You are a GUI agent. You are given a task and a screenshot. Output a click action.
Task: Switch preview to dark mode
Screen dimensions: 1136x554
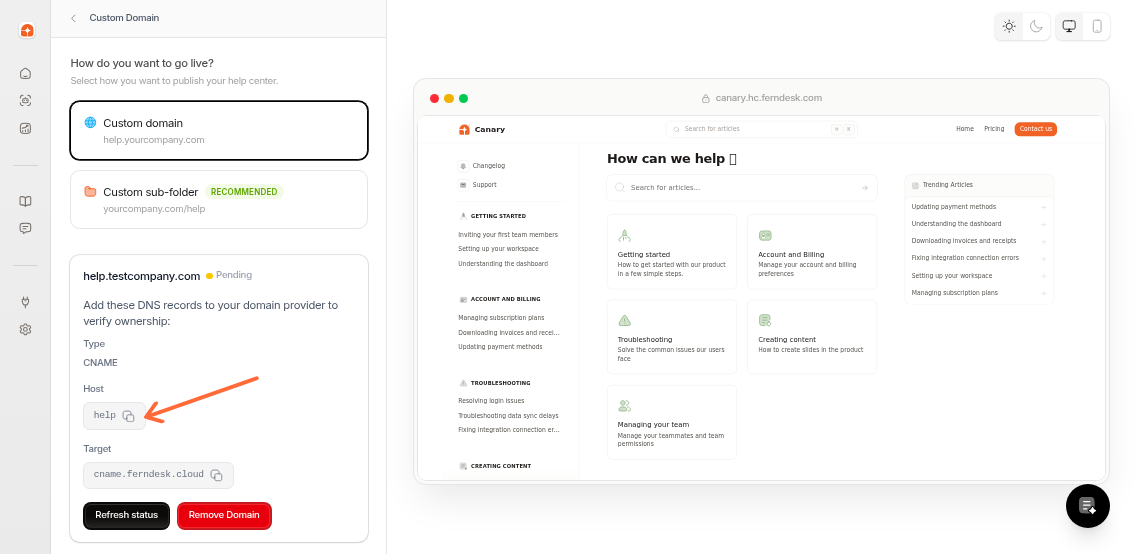click(1037, 26)
